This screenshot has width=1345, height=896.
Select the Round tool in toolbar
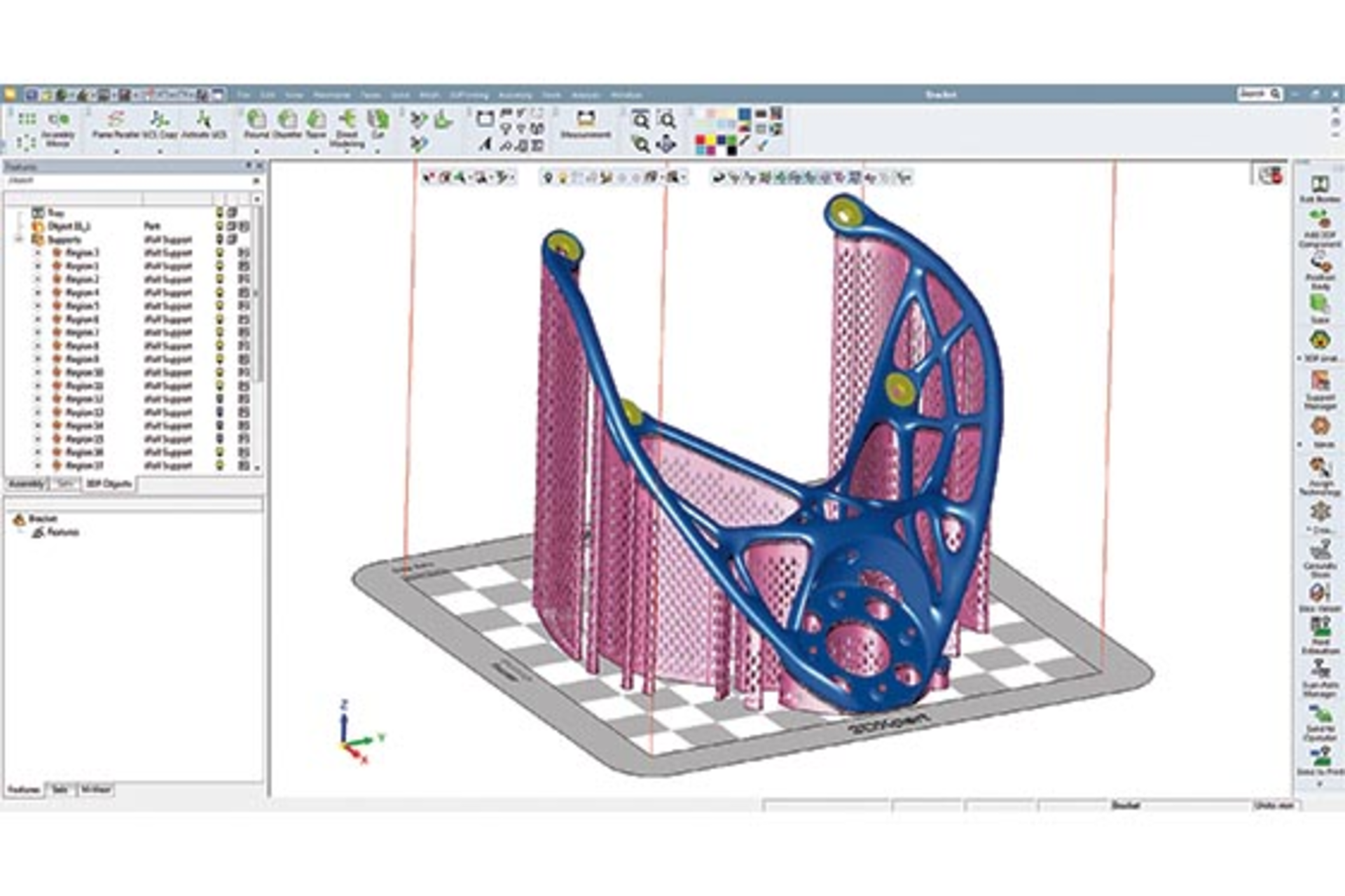256,120
